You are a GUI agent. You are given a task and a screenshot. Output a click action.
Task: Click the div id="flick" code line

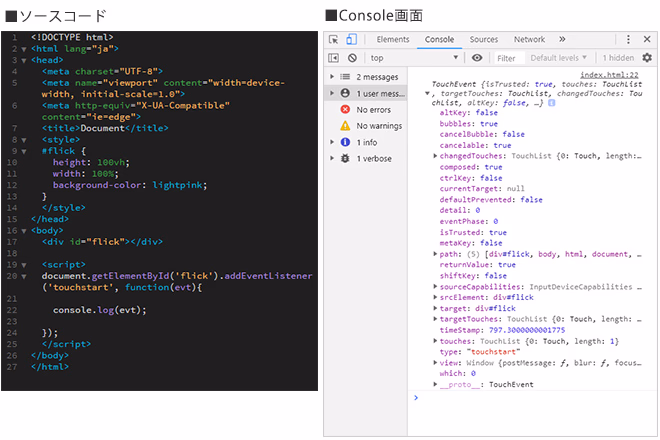(102, 242)
